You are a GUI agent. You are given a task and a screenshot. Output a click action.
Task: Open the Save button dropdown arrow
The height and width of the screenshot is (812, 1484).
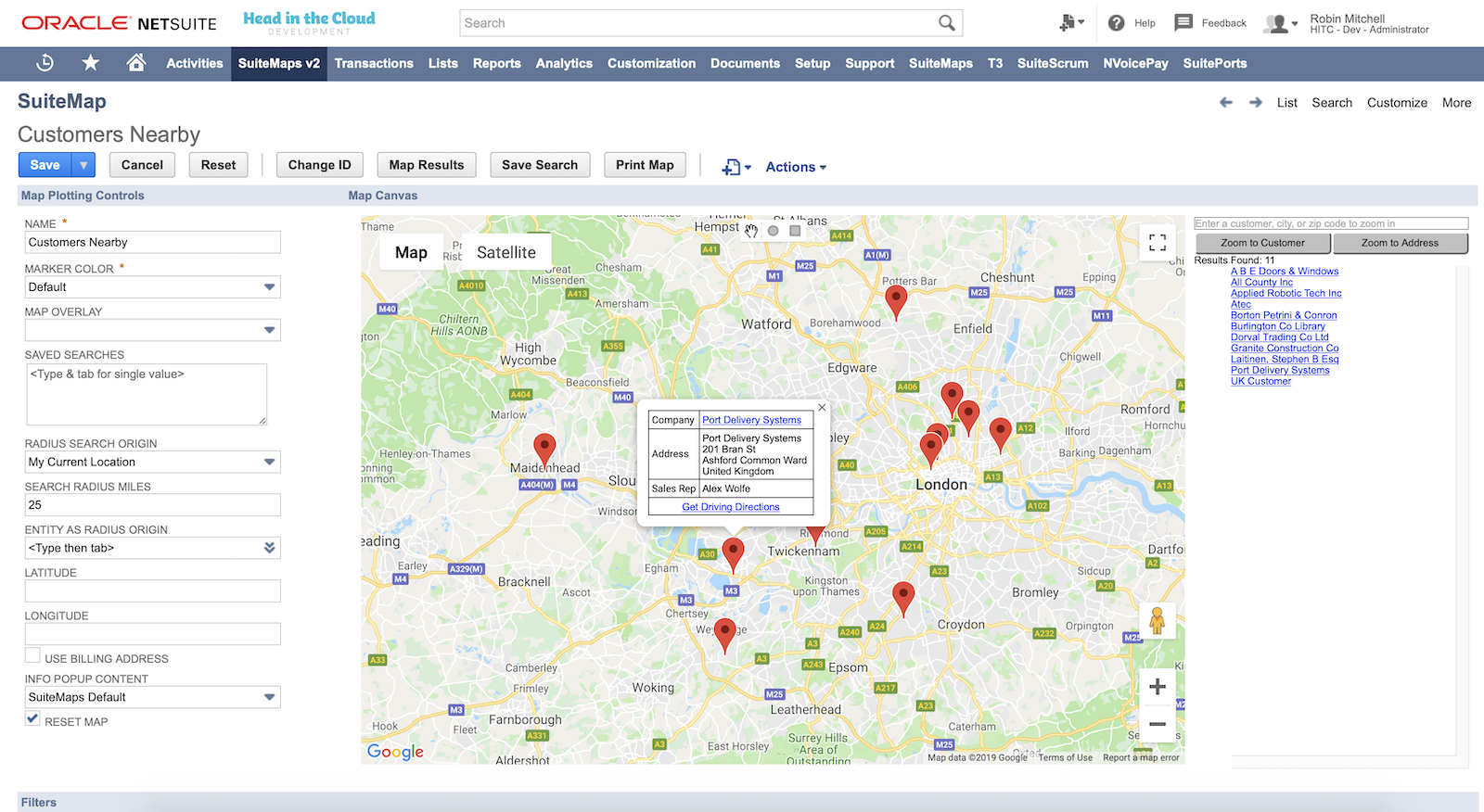[83, 165]
